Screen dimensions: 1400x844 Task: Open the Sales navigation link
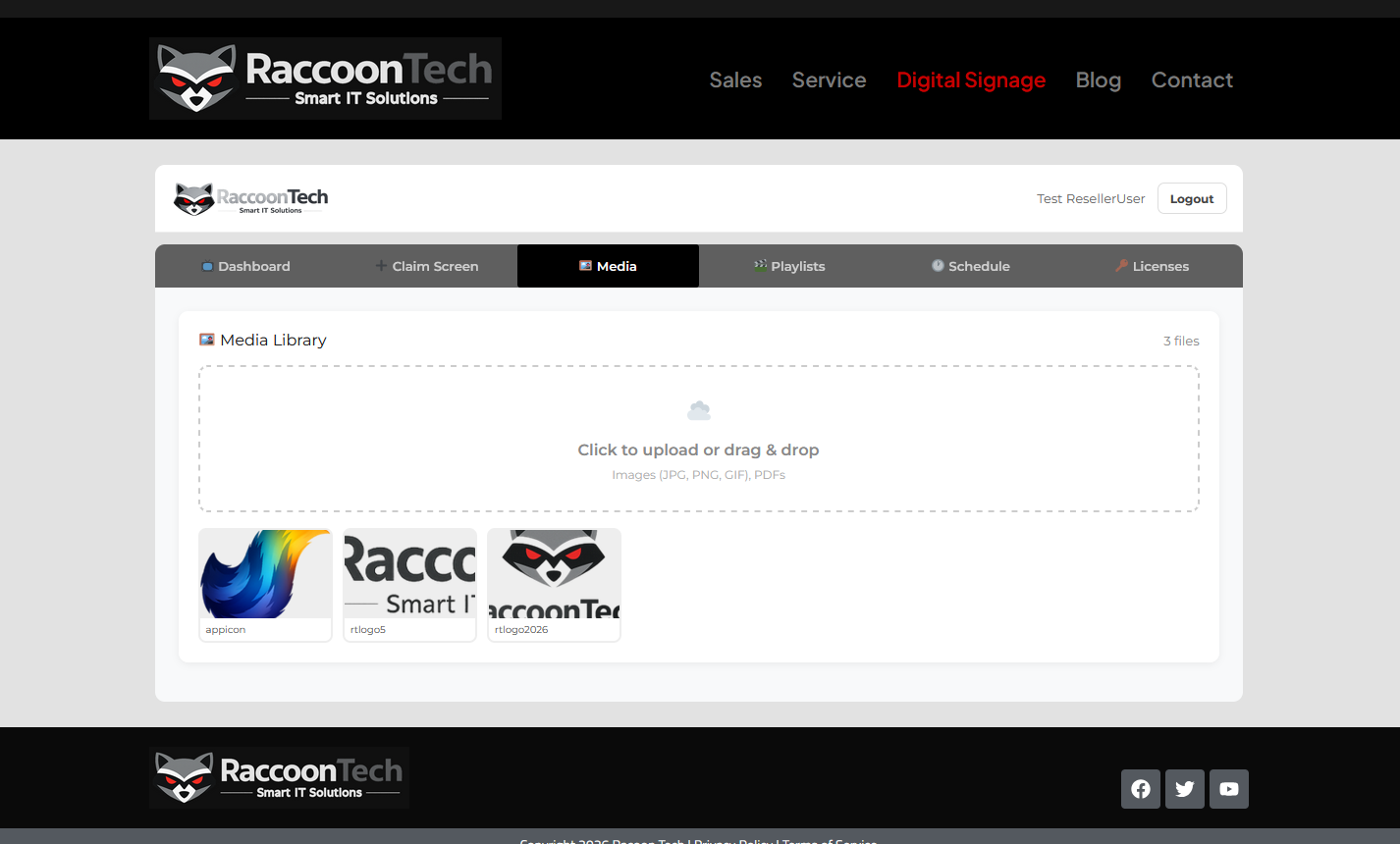point(735,80)
